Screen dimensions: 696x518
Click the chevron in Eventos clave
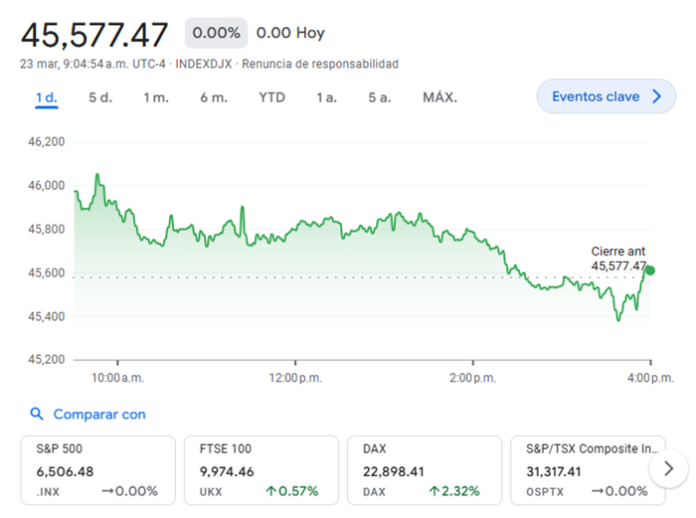point(657,97)
